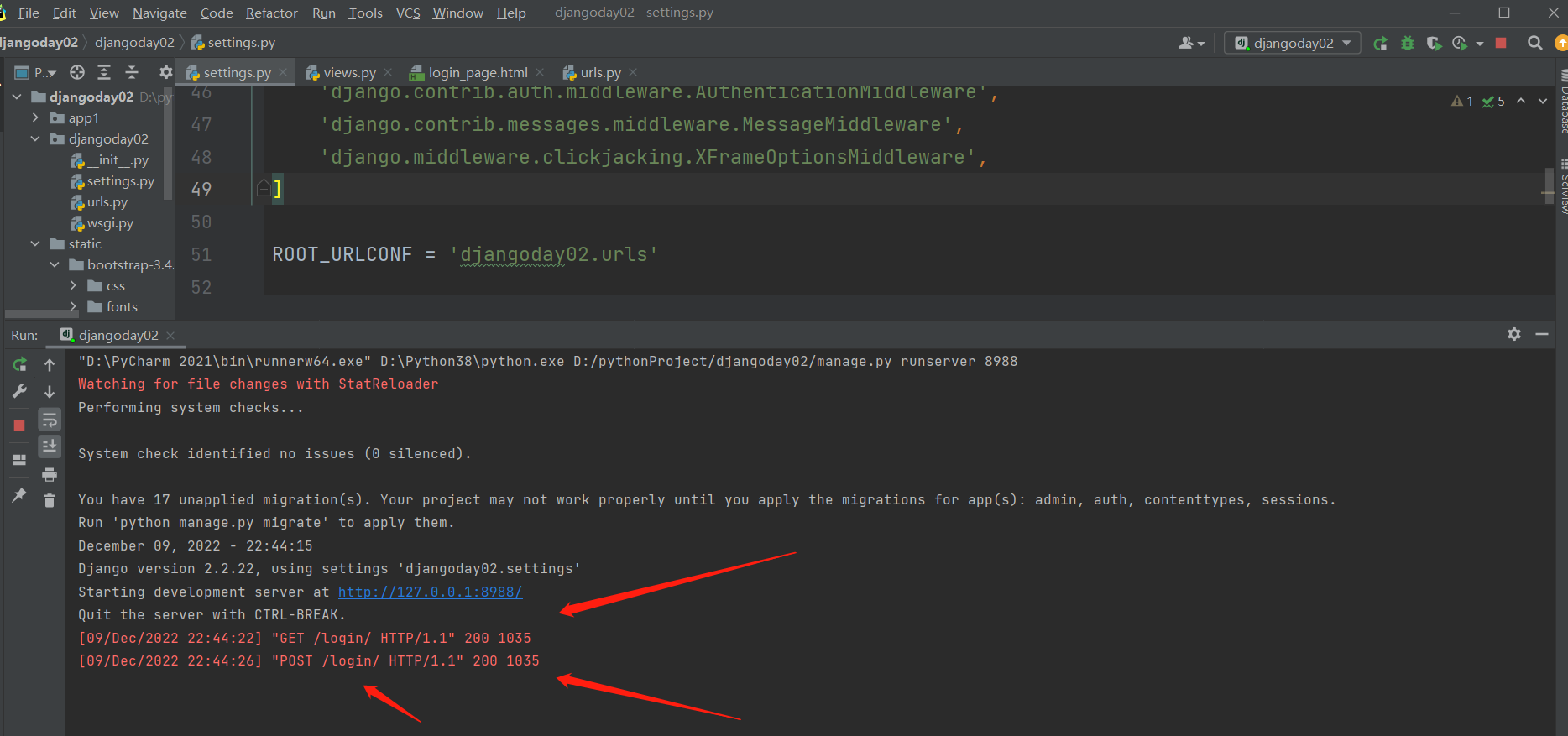Expand the app1 folder
The height and width of the screenshot is (736, 1568).
pos(35,117)
